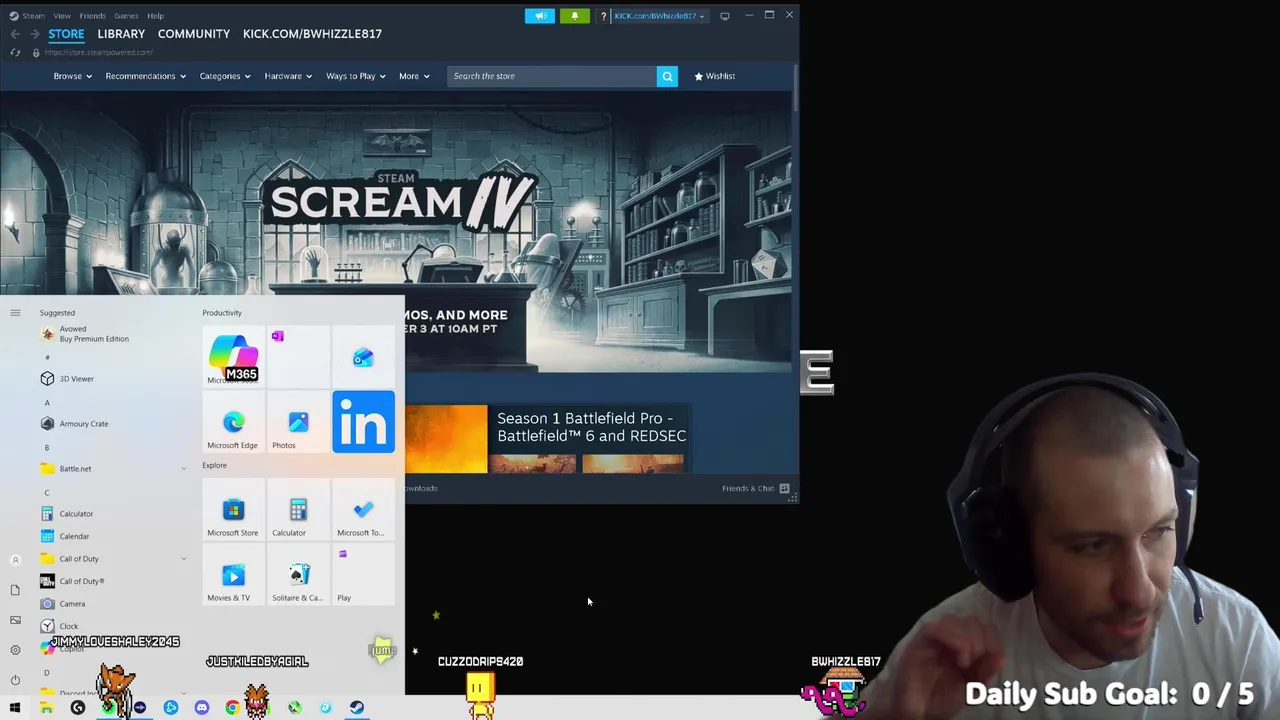Open Movies & TV tile
The height and width of the screenshot is (720, 1280).
(x=233, y=575)
